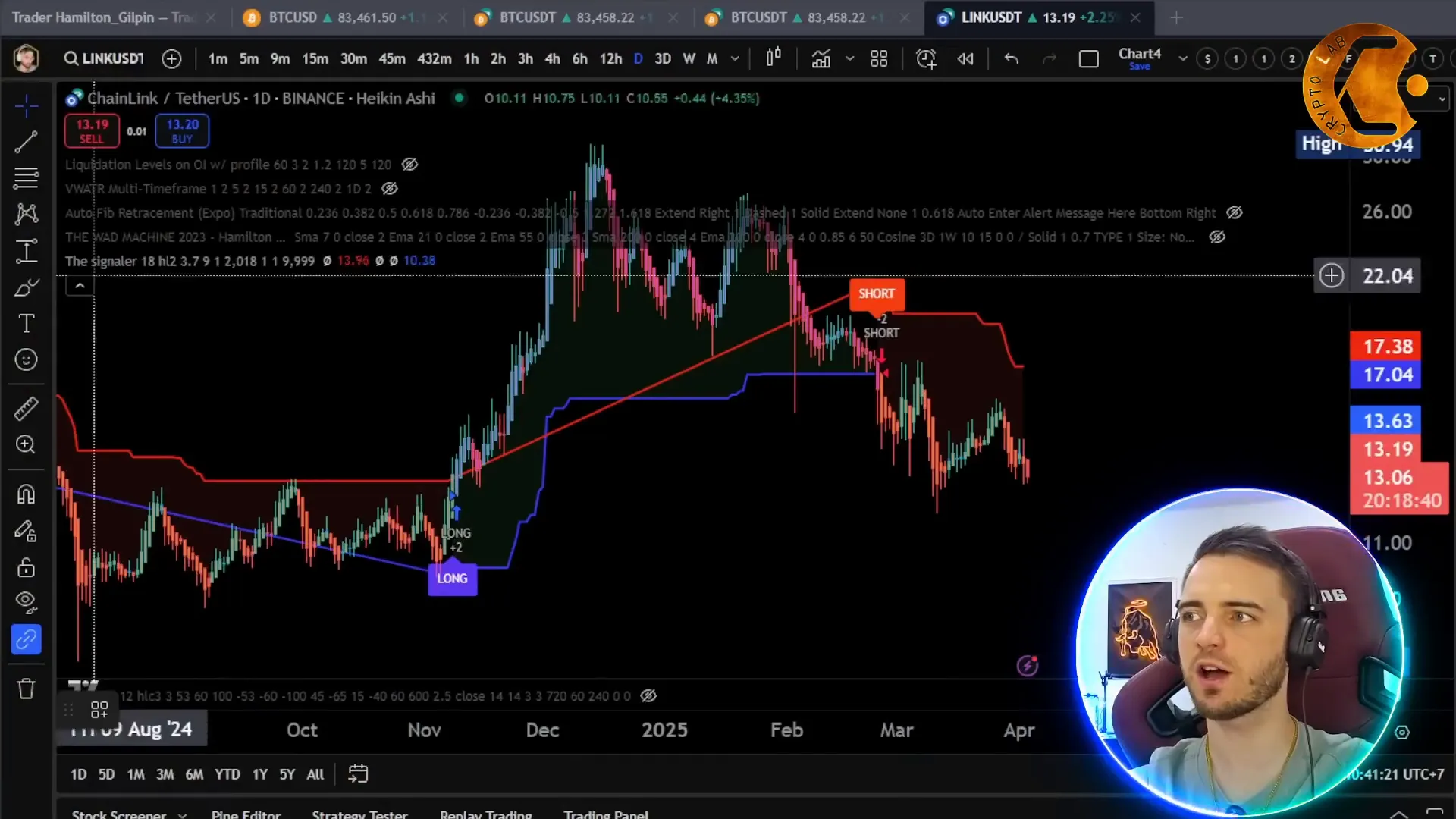Switch to the 15m timeframe

click(x=315, y=58)
